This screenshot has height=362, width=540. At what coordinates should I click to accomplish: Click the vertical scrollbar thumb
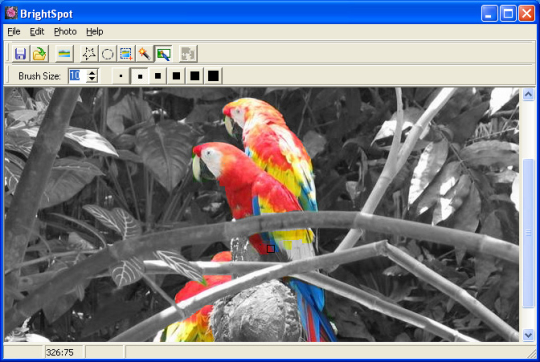click(528, 233)
